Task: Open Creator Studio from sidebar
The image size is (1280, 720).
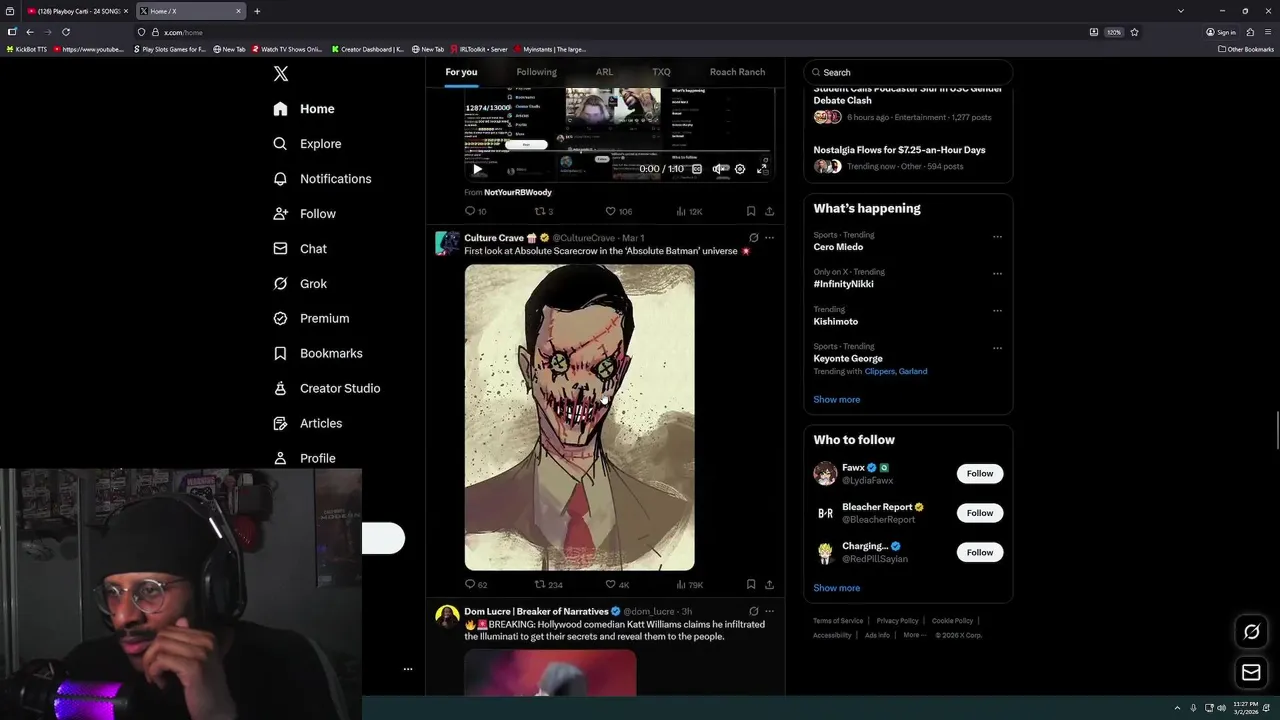Action: pos(326,389)
